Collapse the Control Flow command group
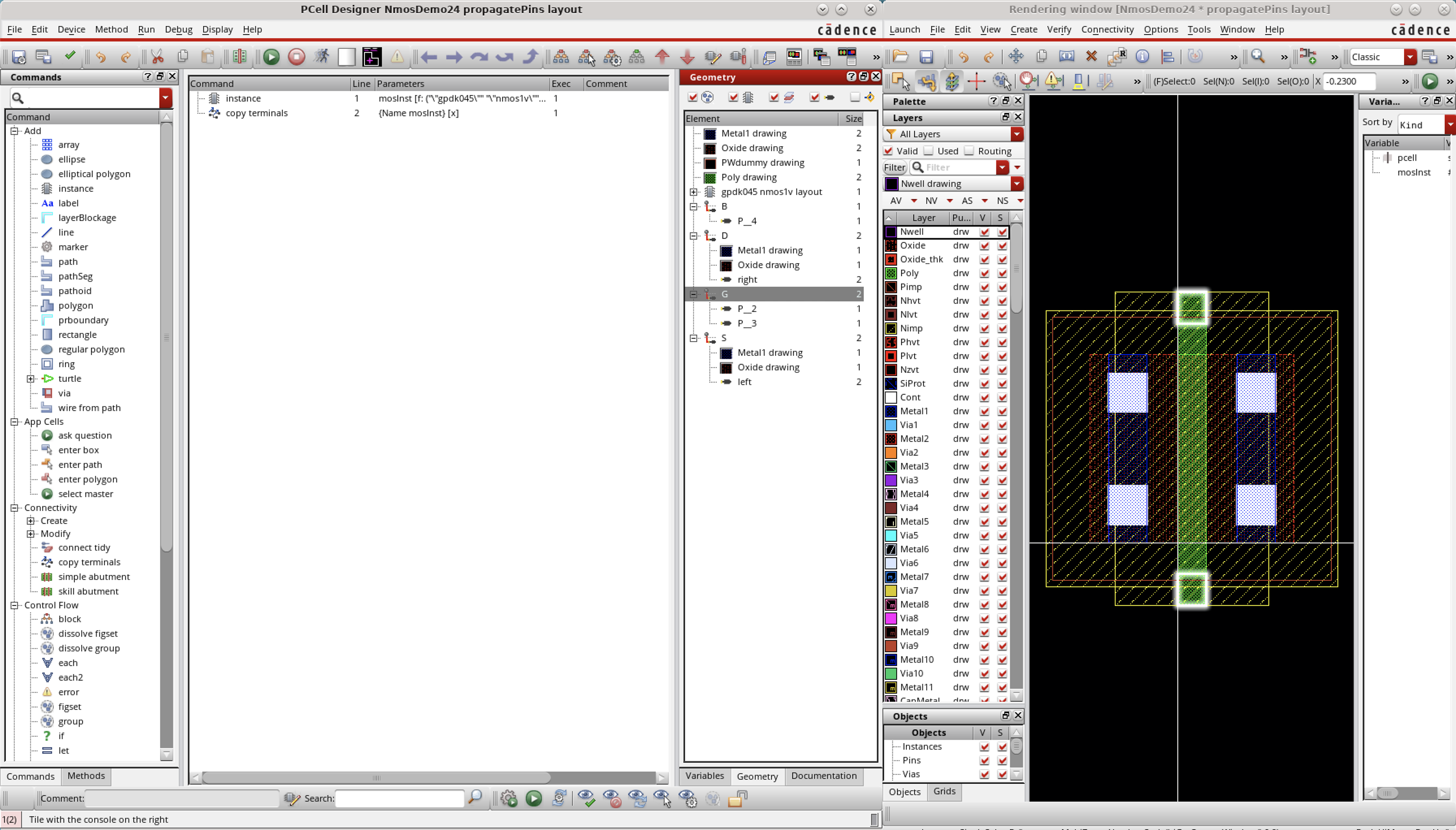 pos(14,605)
